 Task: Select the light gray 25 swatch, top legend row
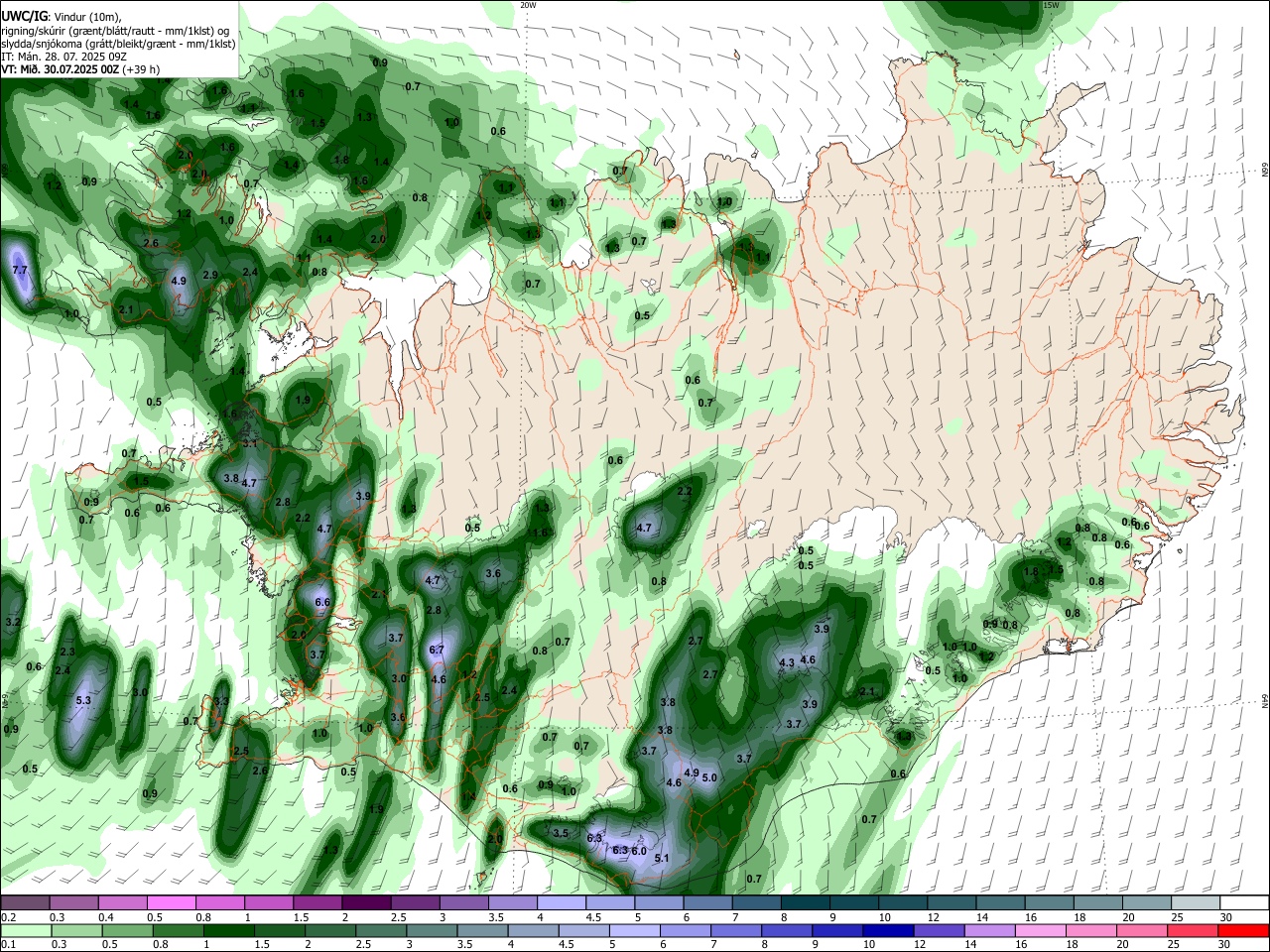(1196, 903)
